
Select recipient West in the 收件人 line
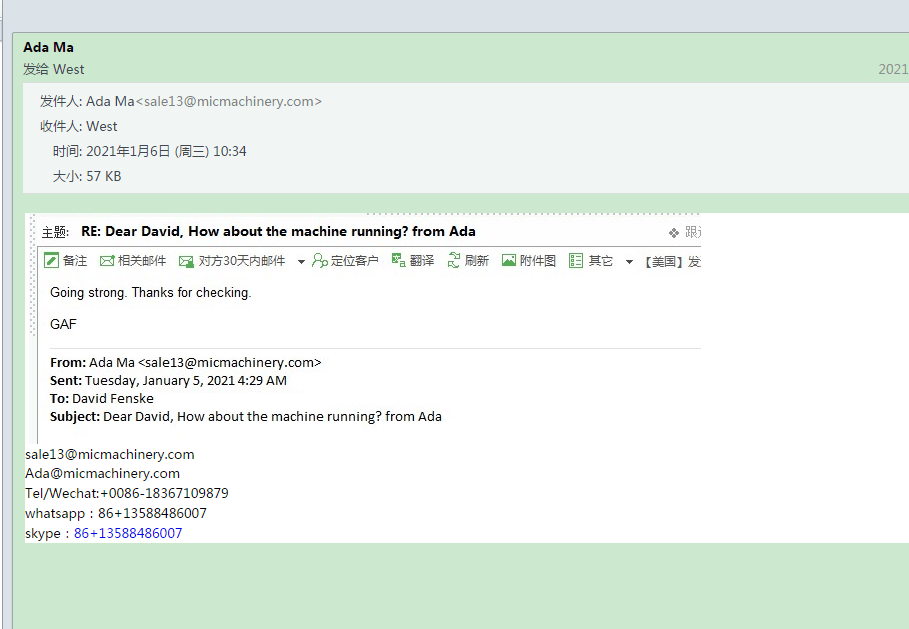(x=102, y=126)
